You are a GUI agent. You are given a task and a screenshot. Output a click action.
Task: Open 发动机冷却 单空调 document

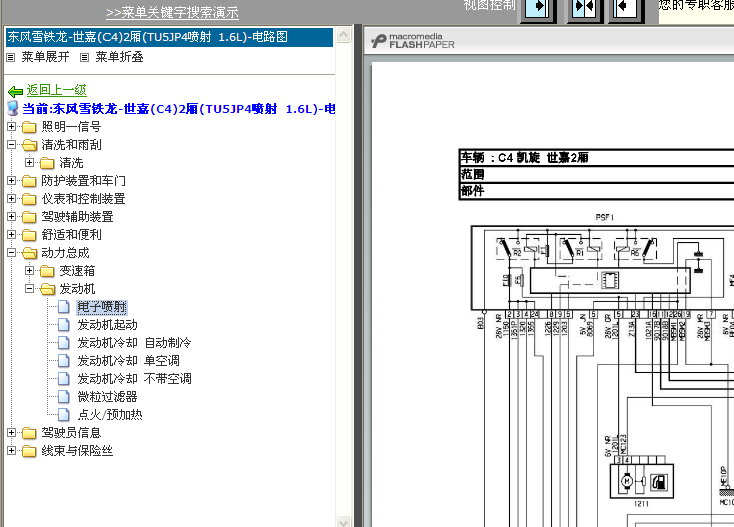click(128, 361)
